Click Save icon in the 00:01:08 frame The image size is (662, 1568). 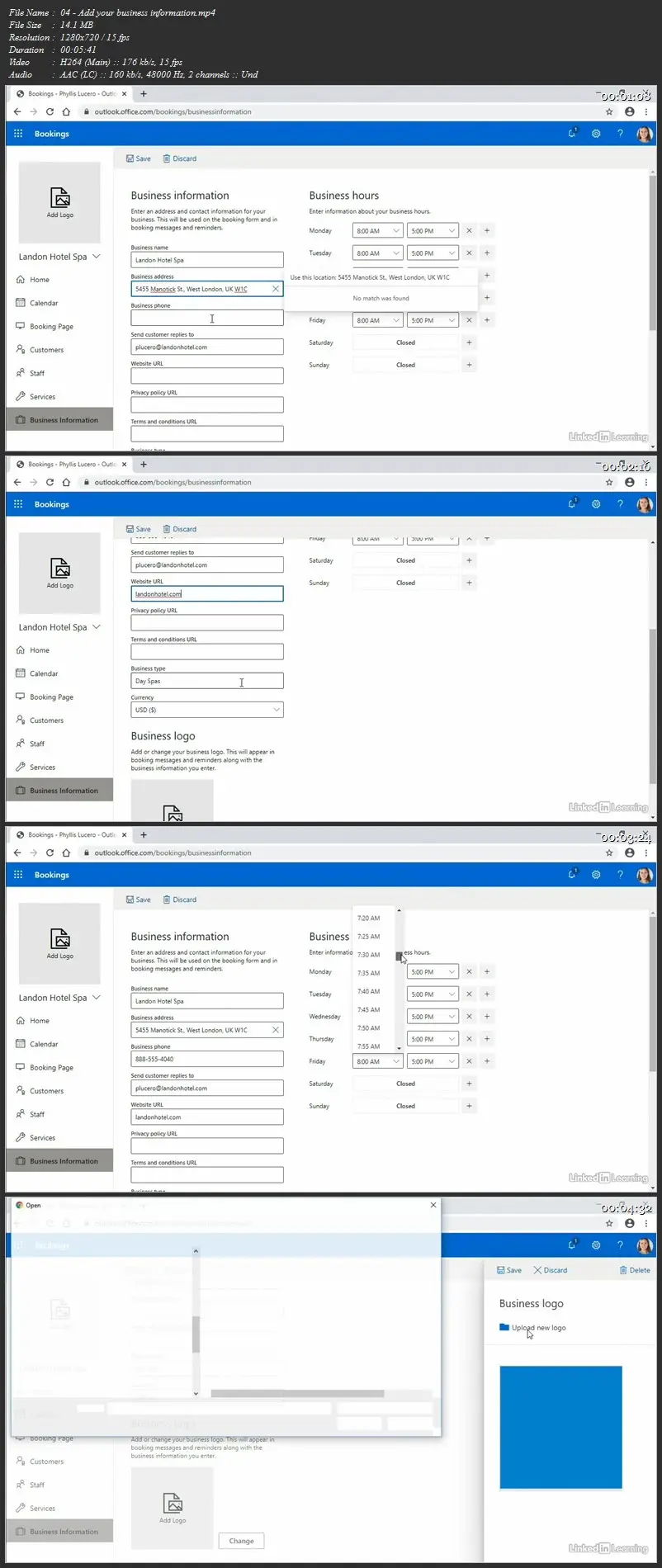[x=130, y=158]
